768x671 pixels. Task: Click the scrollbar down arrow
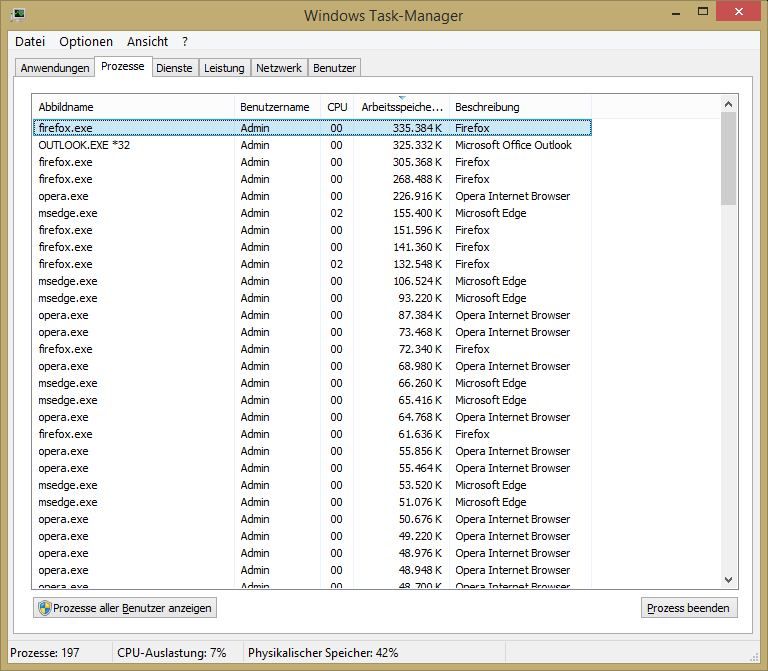(728, 580)
